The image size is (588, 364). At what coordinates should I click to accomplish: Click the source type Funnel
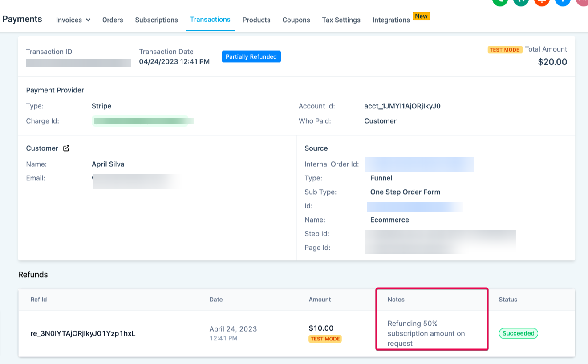coord(381,178)
